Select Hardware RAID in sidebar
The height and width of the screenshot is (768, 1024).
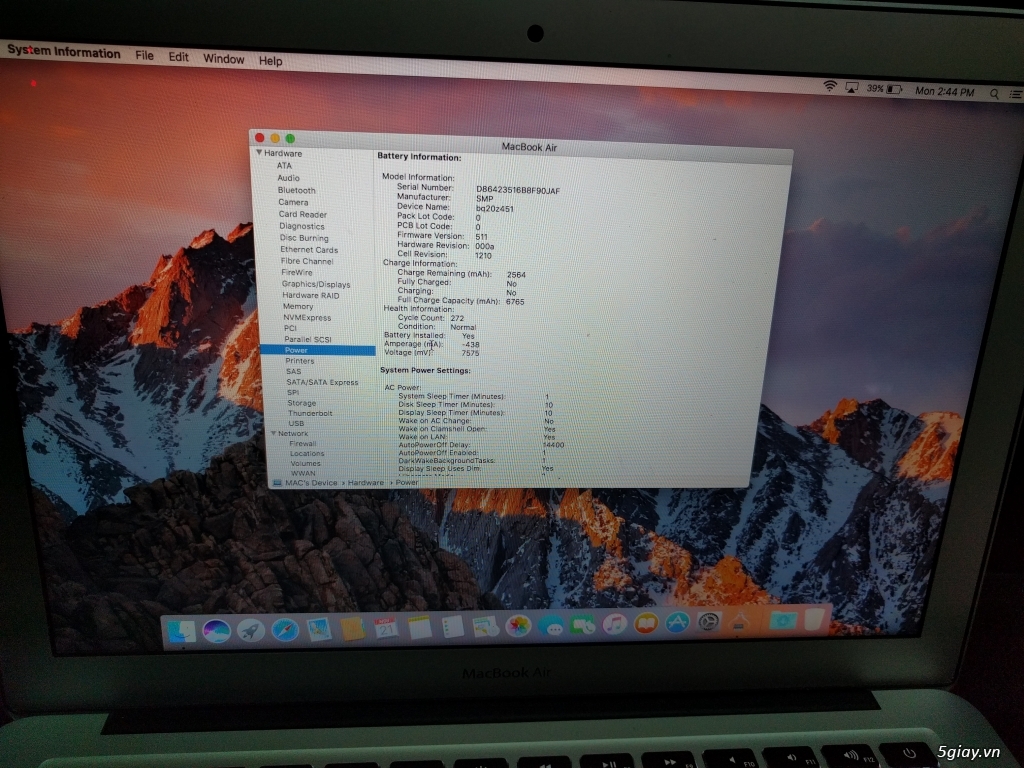point(311,295)
